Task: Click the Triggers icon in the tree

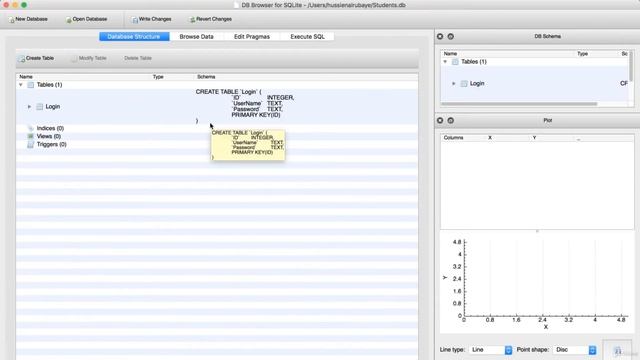Action: [31, 144]
